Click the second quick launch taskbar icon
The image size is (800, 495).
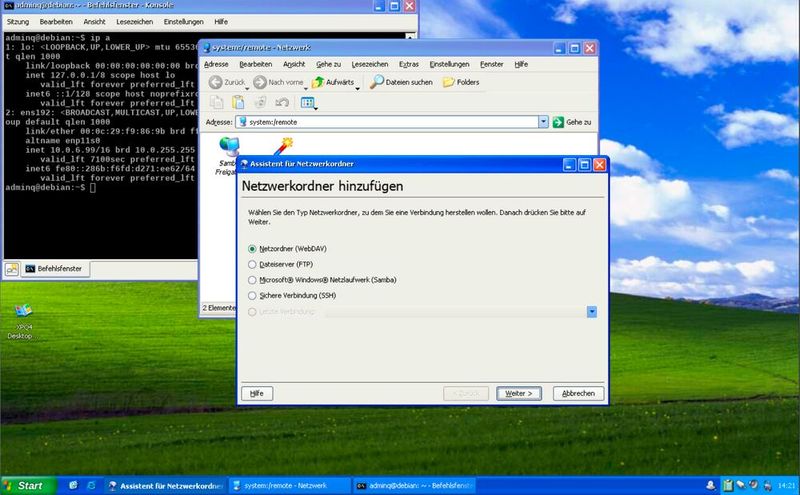(x=91, y=485)
